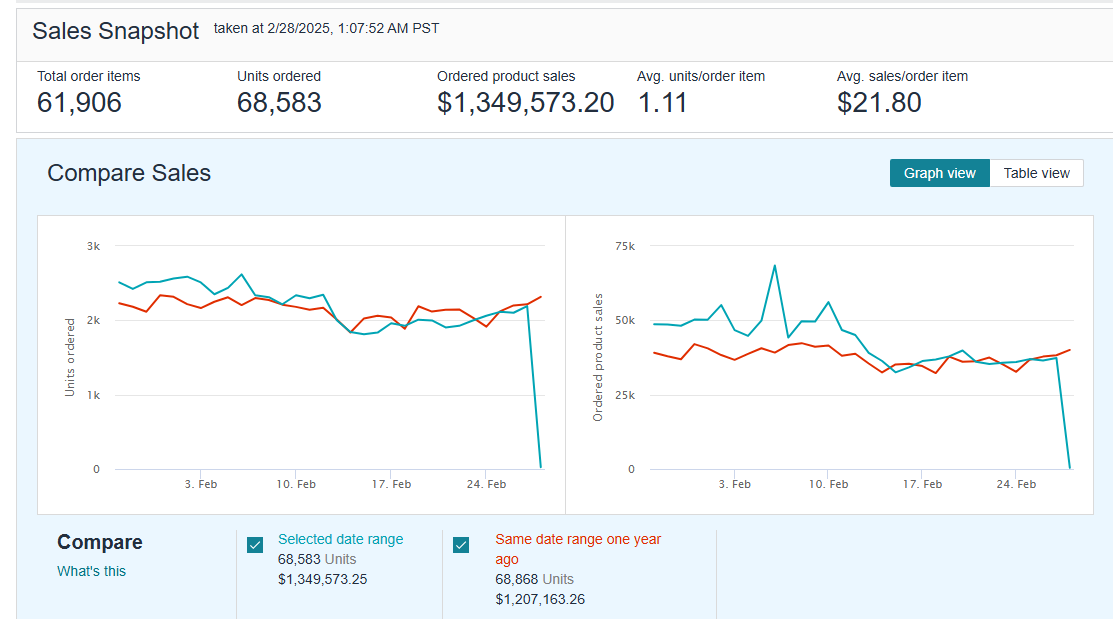Click 24. Feb label on Ordered product sales chart

point(1016,484)
